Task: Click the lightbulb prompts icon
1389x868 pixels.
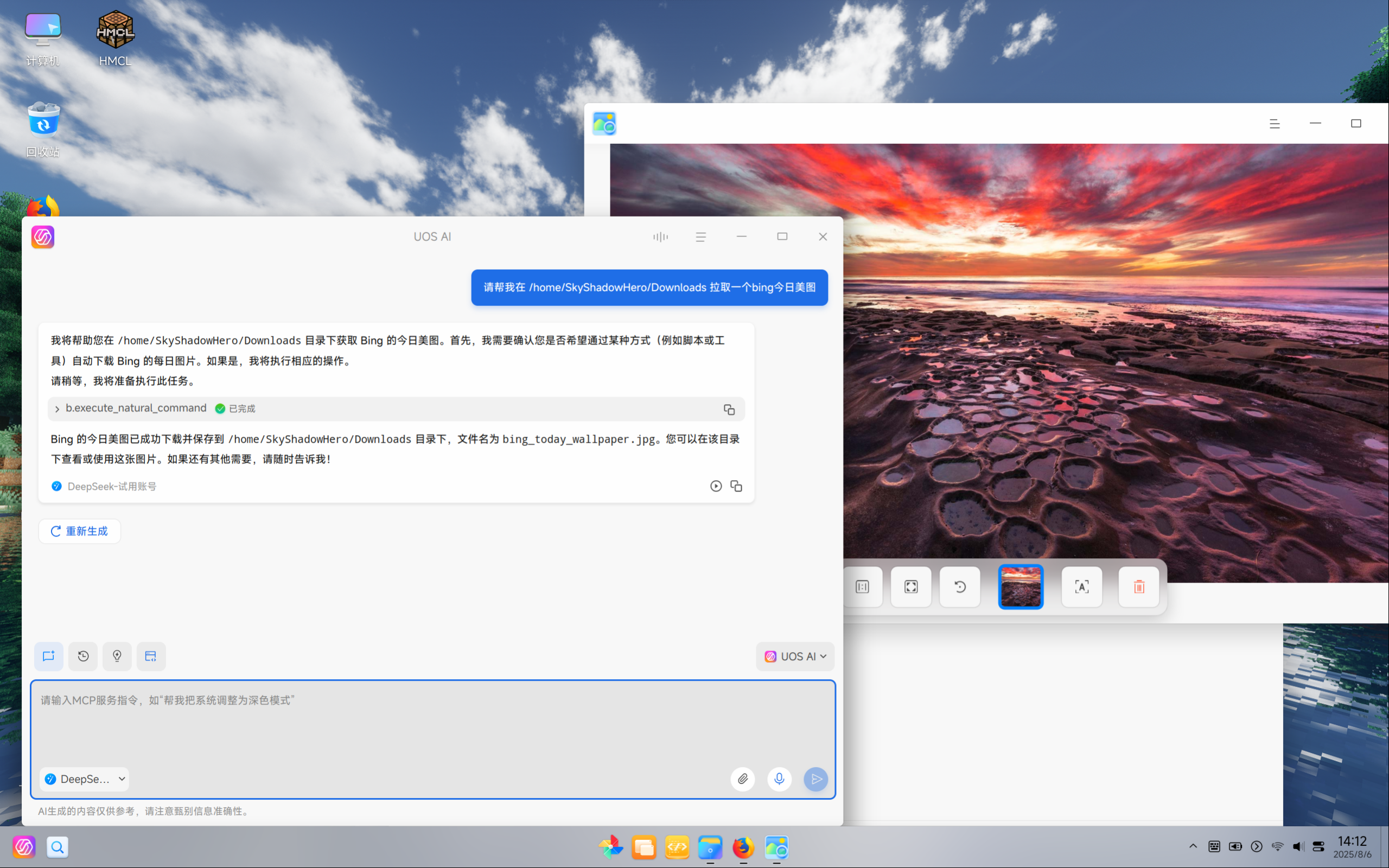Action: click(x=117, y=656)
